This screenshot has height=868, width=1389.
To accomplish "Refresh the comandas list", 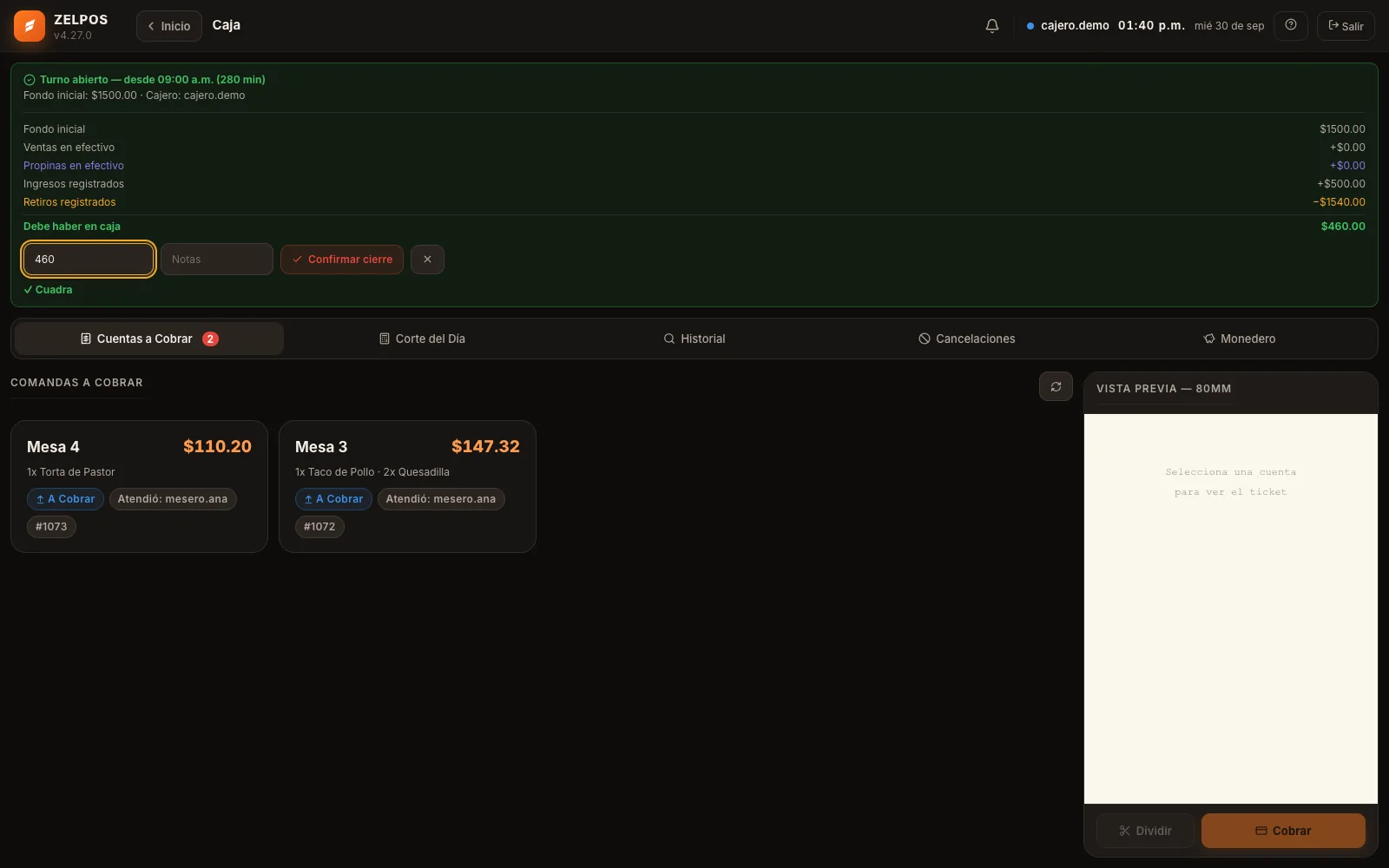I will pyautogui.click(x=1056, y=386).
